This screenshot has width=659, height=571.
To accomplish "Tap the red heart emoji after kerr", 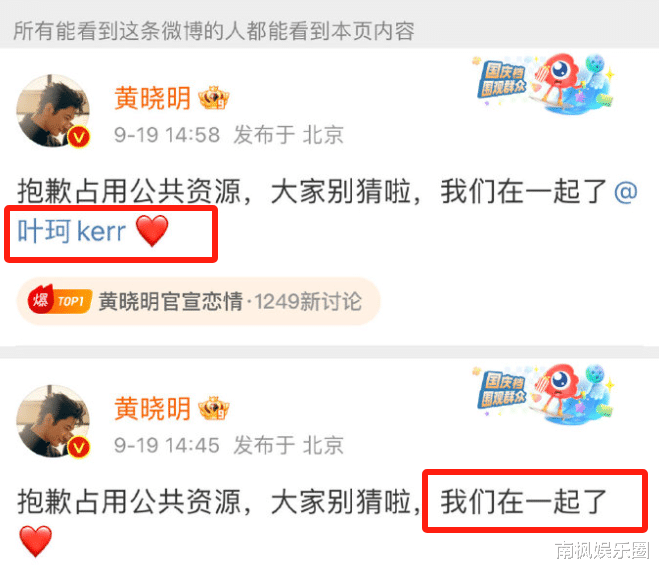I will tap(152, 230).
